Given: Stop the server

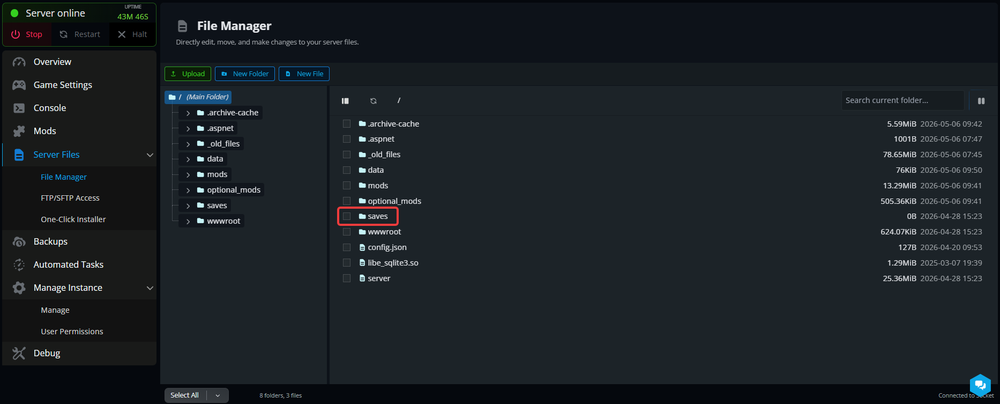Looking at the screenshot, I should coord(27,34).
